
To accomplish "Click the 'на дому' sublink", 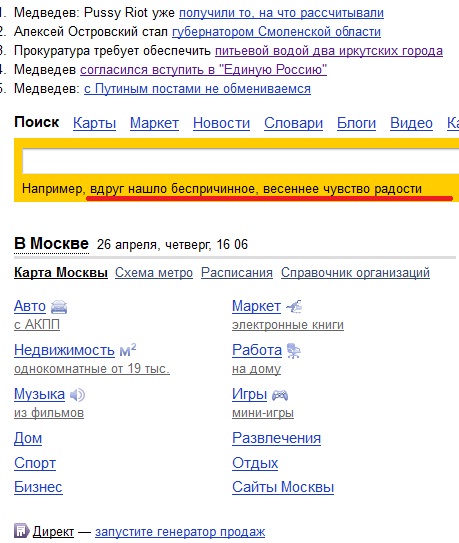I will pos(256,369).
